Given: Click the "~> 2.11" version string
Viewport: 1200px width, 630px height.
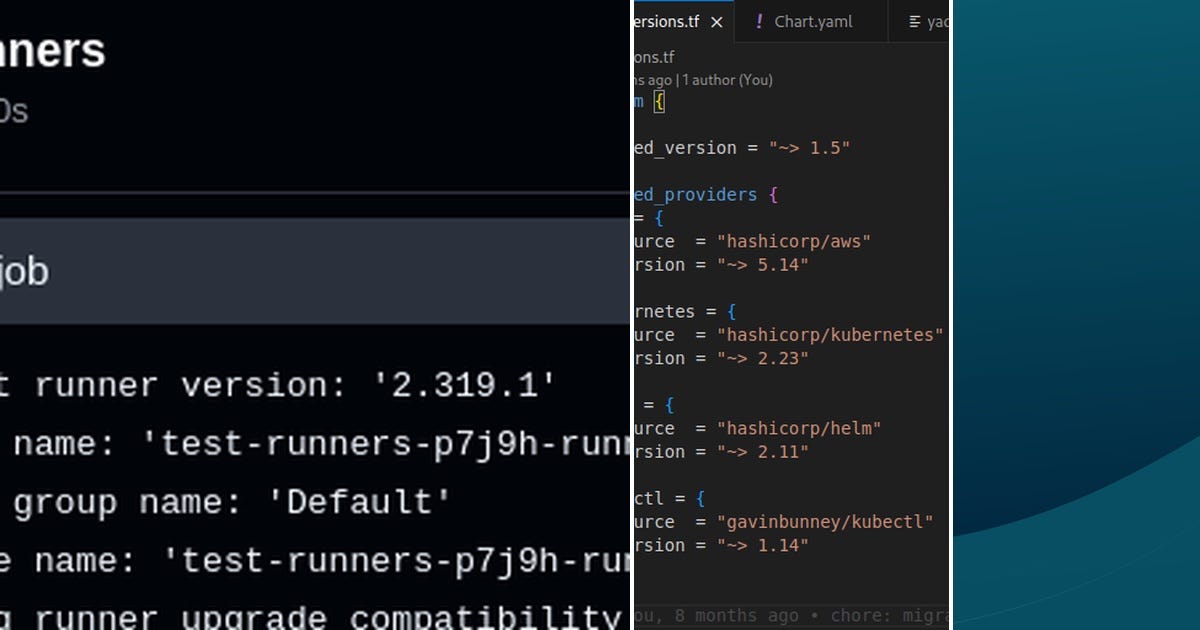Looking at the screenshot, I should (x=762, y=452).
